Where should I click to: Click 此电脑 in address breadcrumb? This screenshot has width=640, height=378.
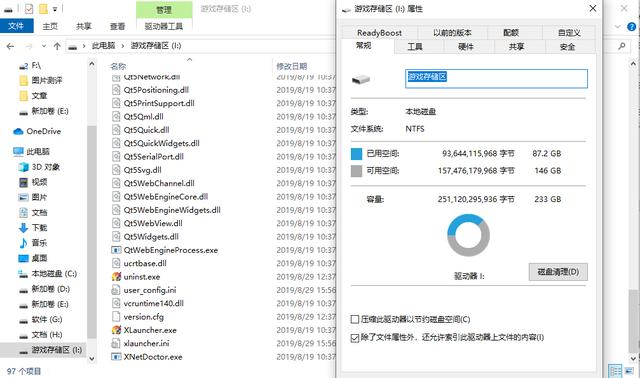click(x=103, y=46)
